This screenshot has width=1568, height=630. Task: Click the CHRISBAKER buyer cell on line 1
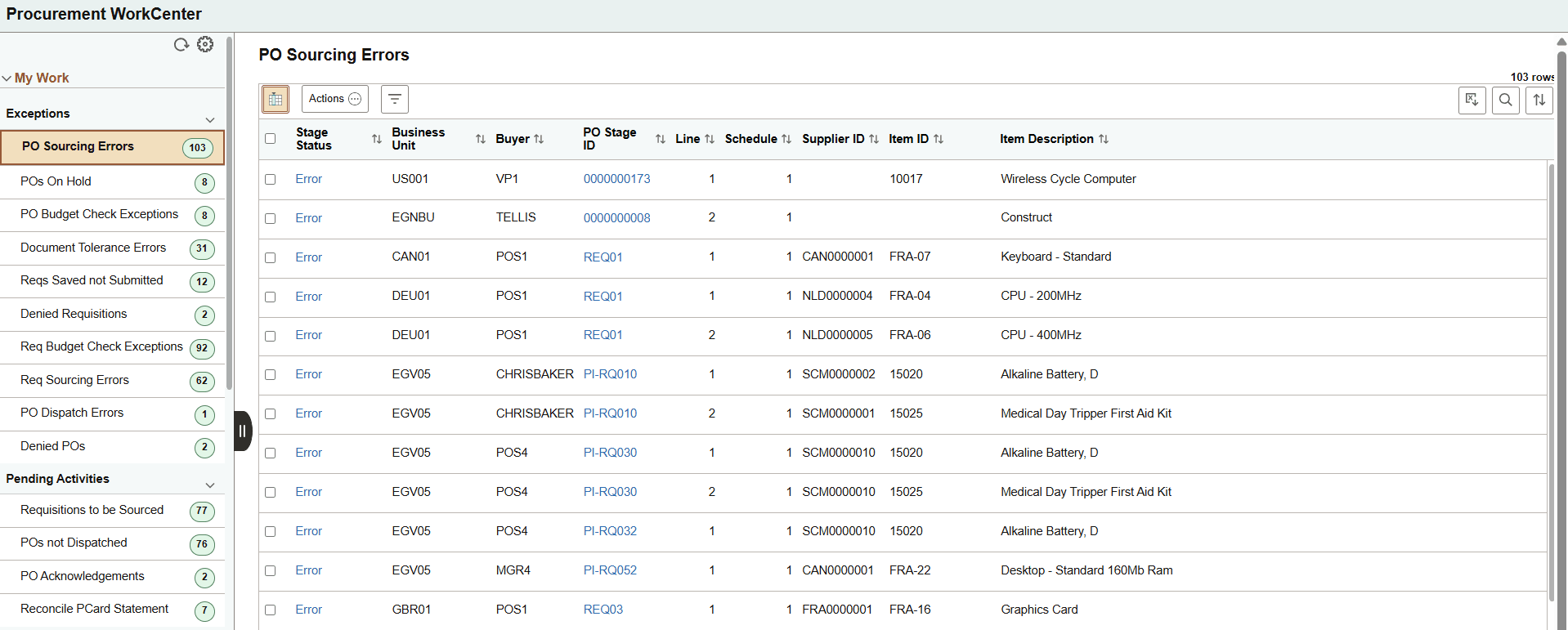[x=535, y=374]
